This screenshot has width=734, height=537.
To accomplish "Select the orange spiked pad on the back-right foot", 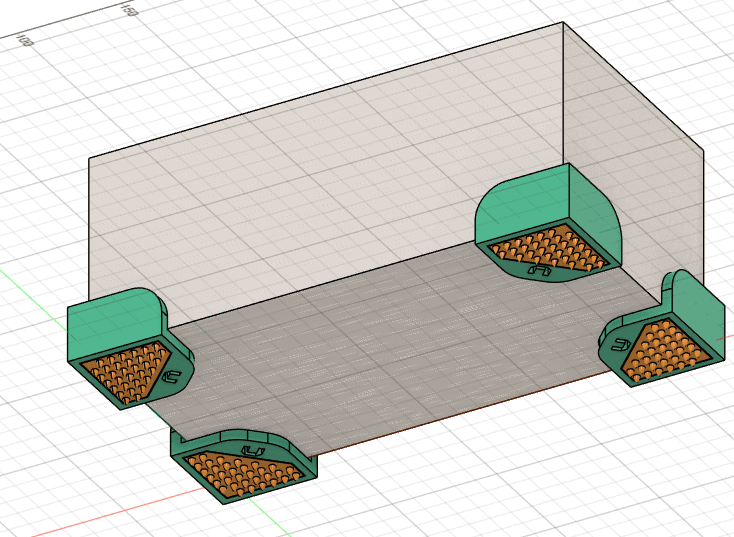I will click(x=545, y=248).
